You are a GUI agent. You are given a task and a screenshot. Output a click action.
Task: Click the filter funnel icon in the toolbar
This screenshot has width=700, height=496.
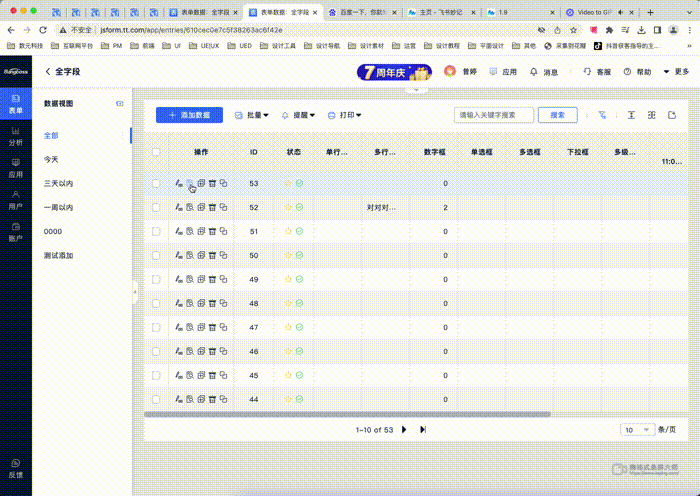pos(602,115)
